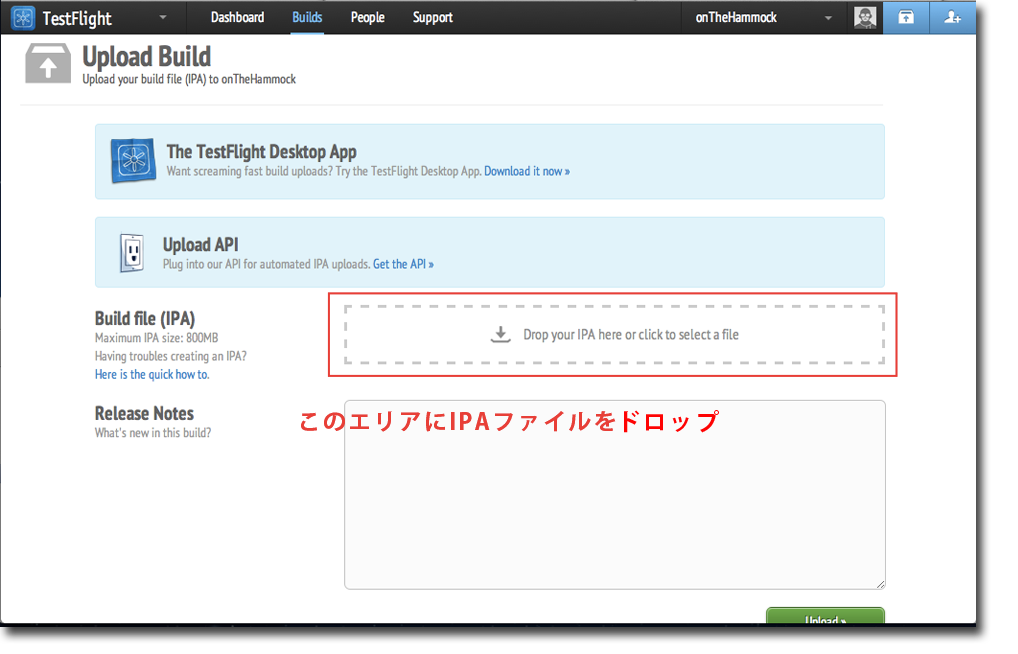Click the upload build icon in top bar

coord(905,17)
